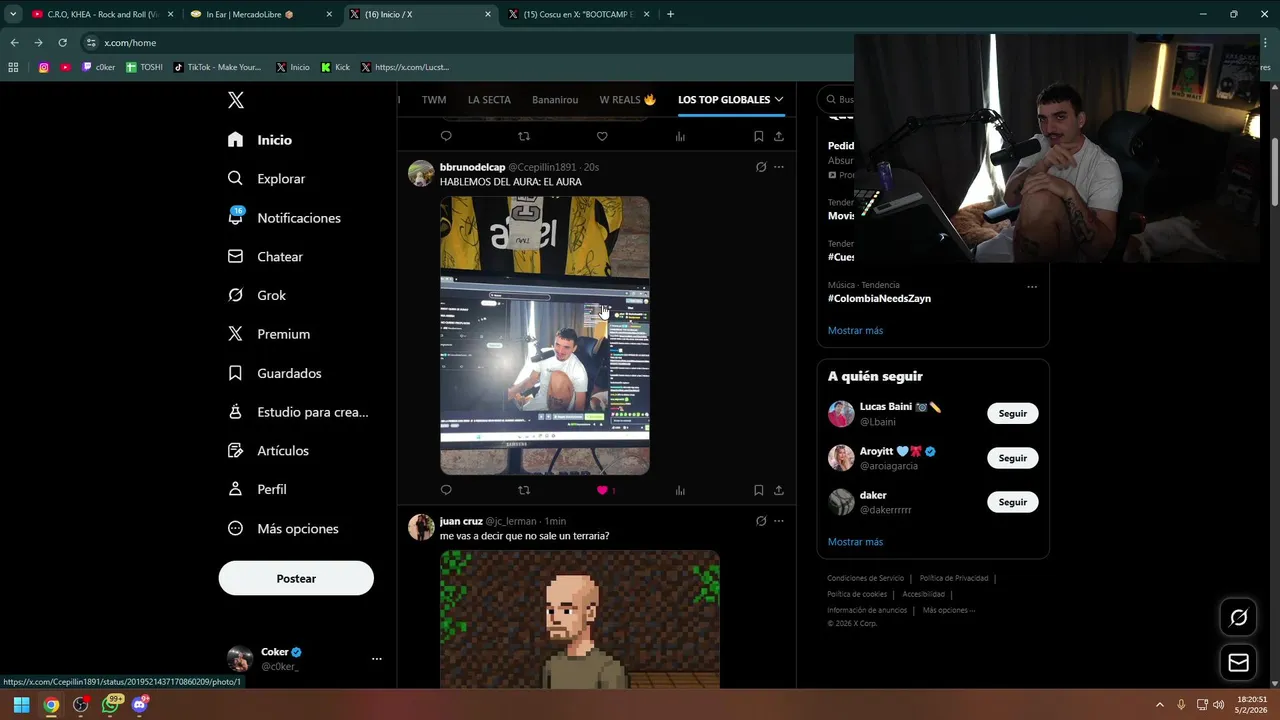This screenshot has width=1280, height=720.
Task: Reply to bbrunodelcap's post
Action: coord(446,491)
